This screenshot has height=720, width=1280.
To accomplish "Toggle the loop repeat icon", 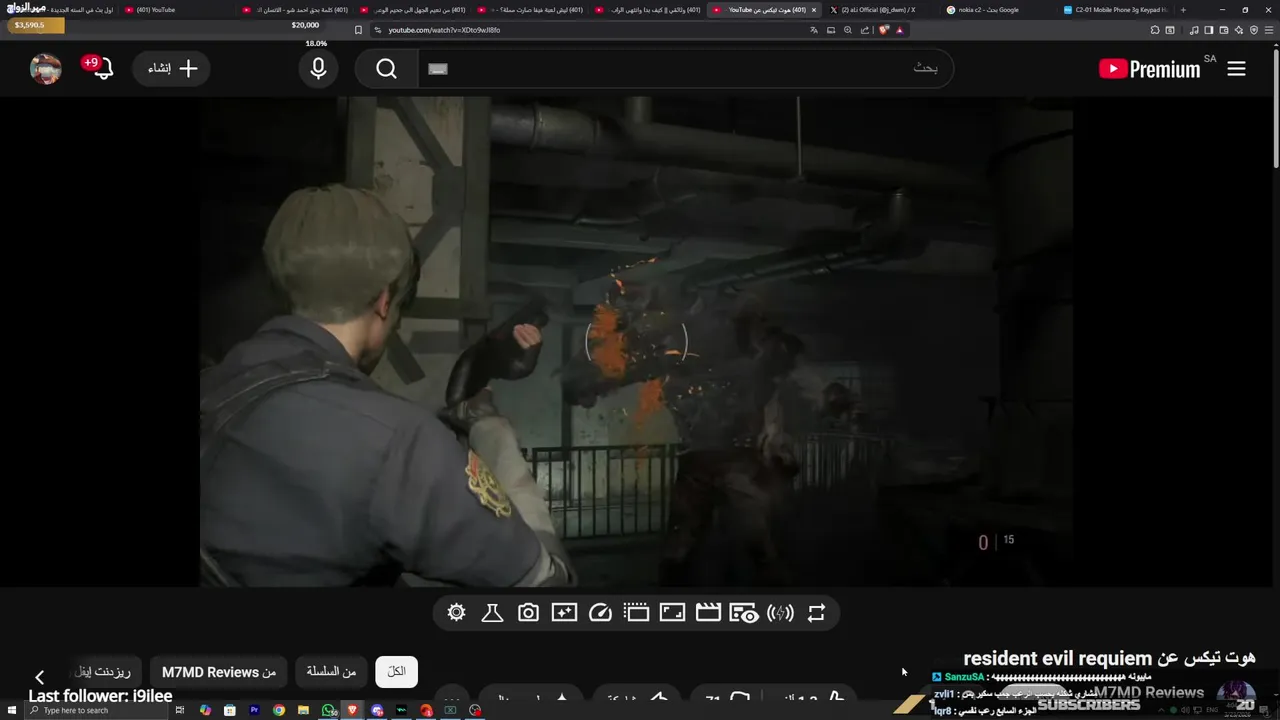I will pos(816,613).
